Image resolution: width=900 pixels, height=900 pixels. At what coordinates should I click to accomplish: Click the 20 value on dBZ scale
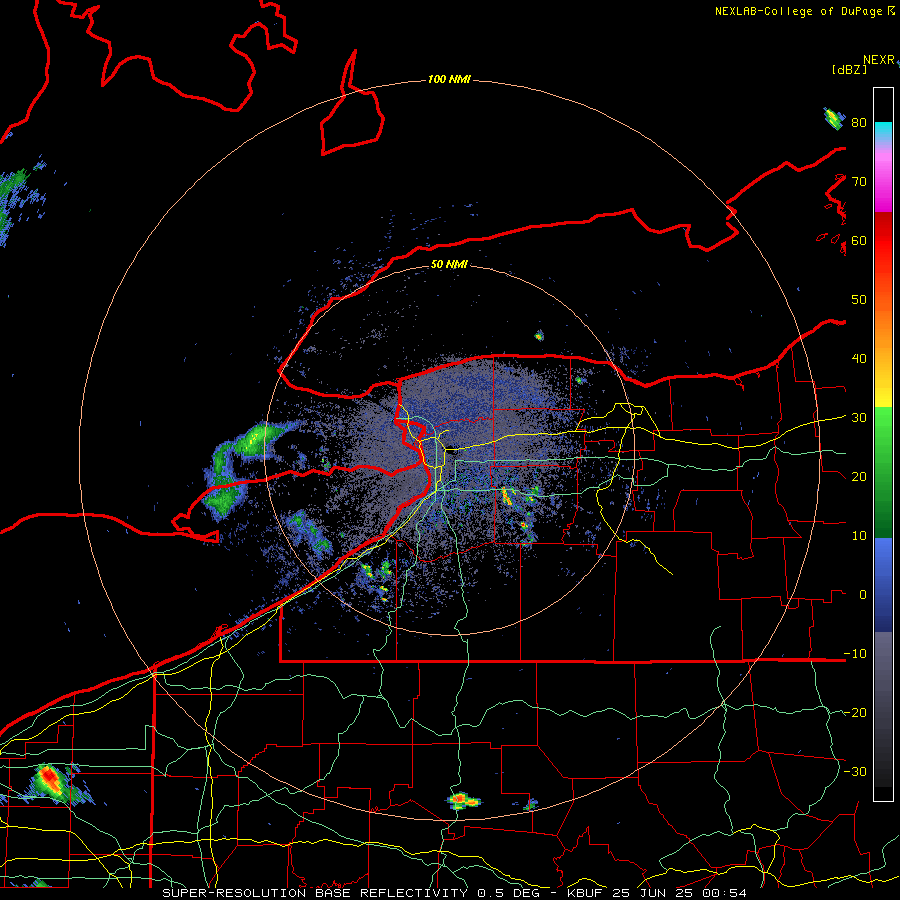point(859,477)
